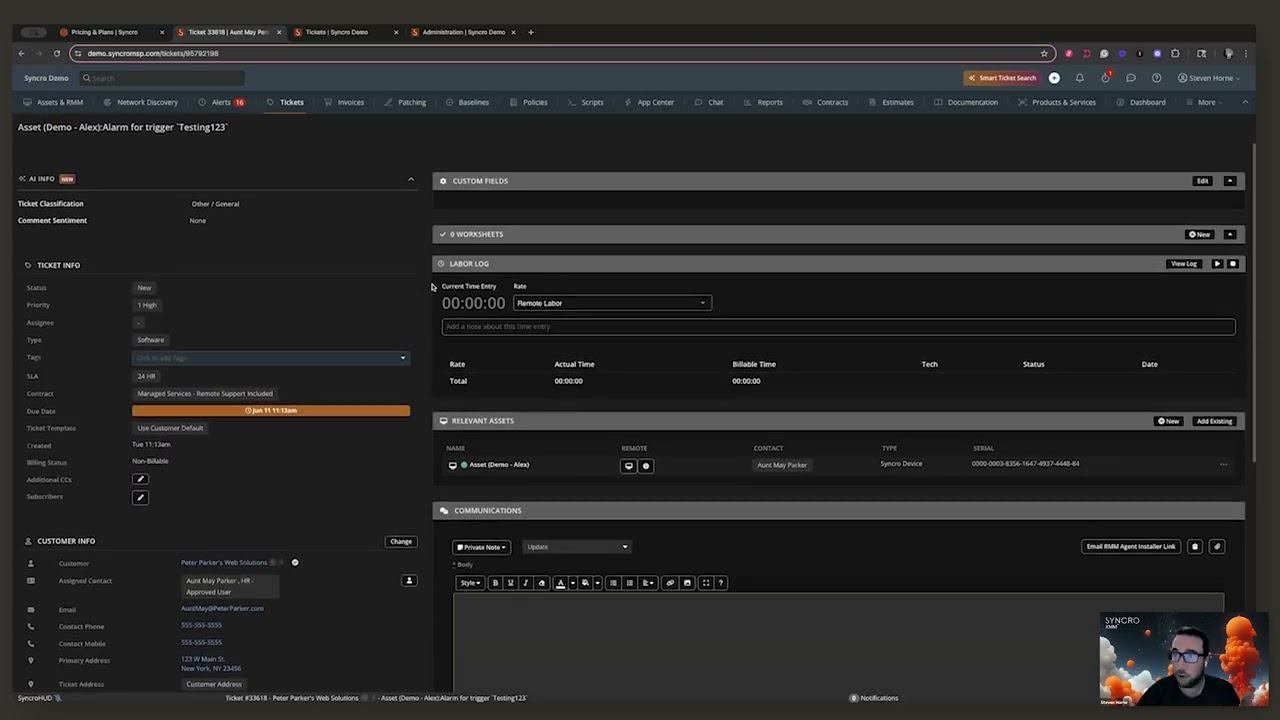Click the unordered list icon

click(x=613, y=583)
